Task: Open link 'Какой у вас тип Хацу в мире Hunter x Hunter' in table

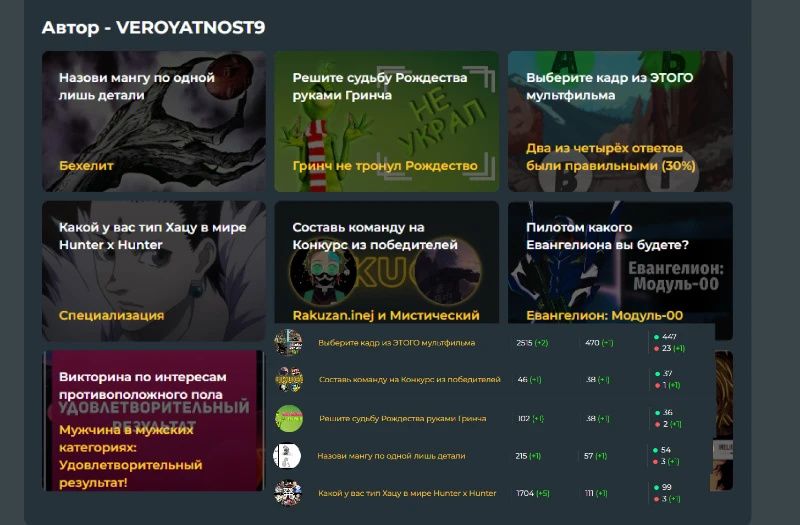Action: tap(407, 493)
